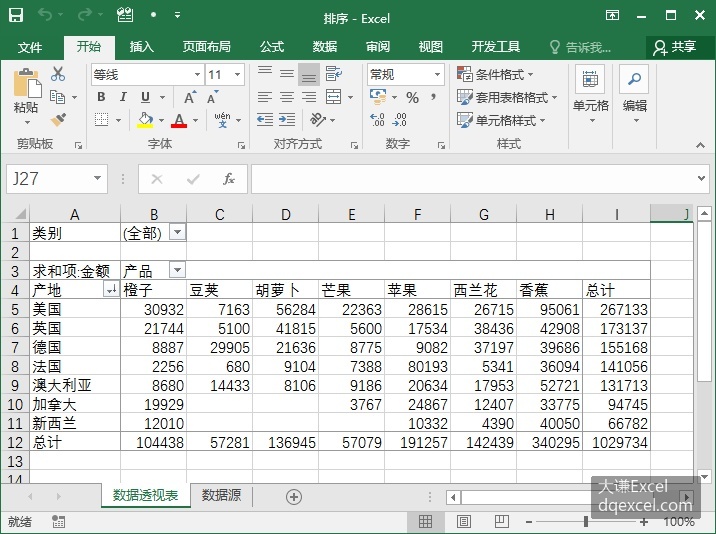
Task: Open the 文件 File tab
Action: 30,47
